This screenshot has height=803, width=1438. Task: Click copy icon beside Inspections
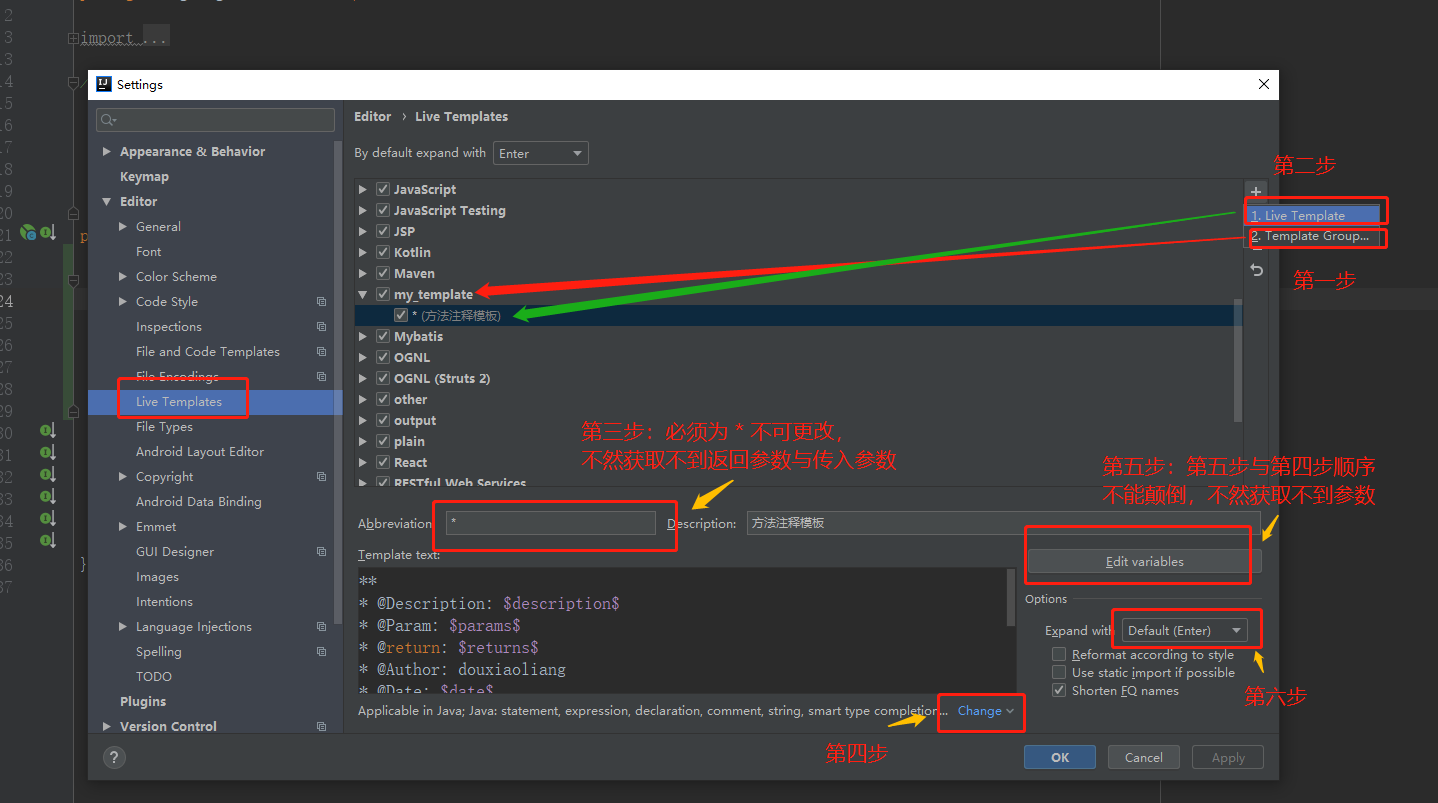coord(321,327)
